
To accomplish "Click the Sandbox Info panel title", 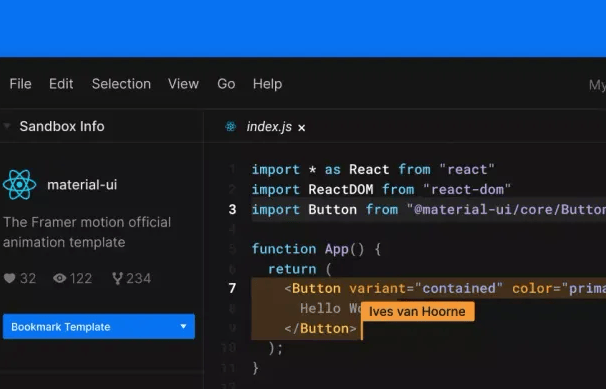I will [62, 126].
